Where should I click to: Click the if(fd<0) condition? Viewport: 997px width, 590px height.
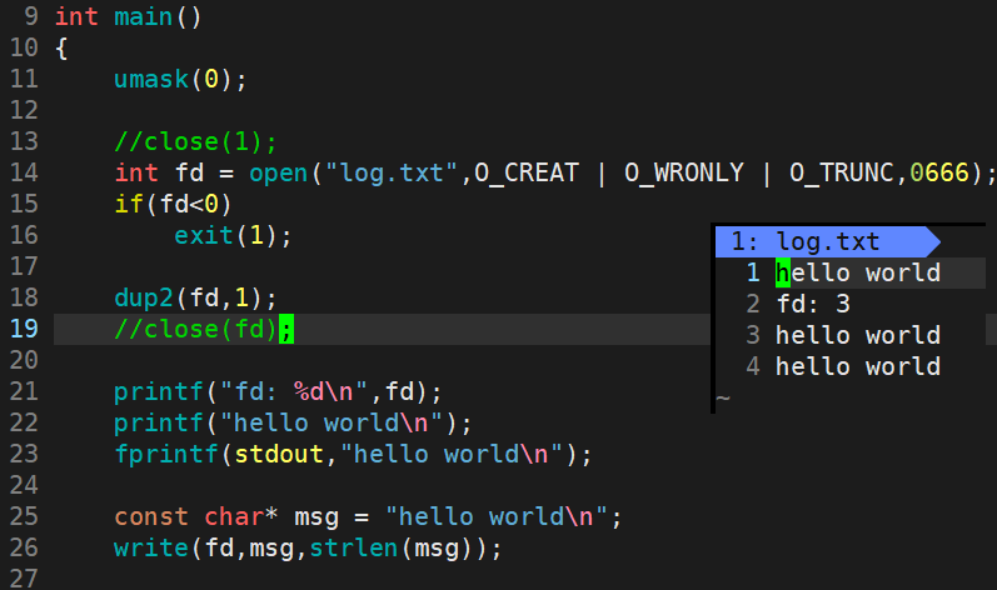click(173, 204)
